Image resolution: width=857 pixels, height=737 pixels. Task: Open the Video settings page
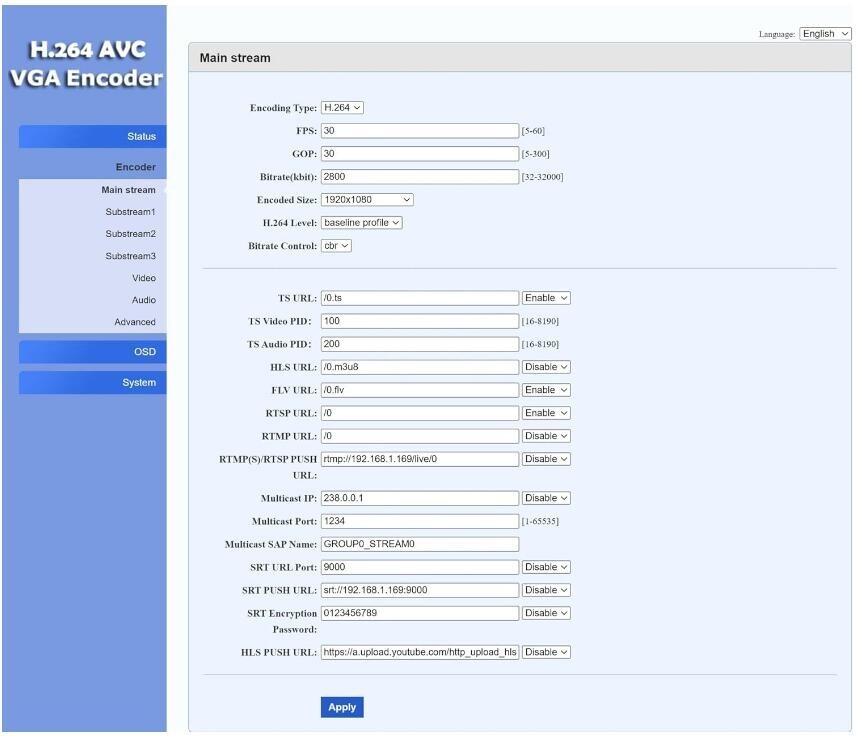pos(142,278)
